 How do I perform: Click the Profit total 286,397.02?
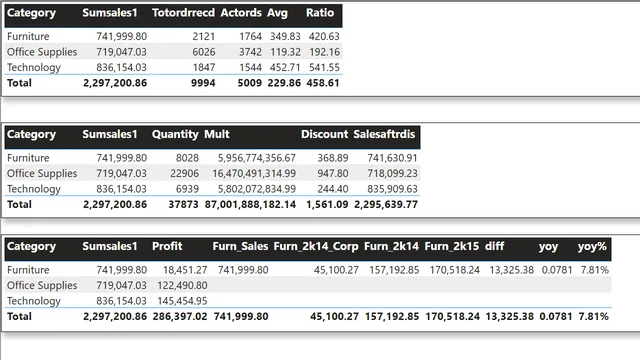coord(180,316)
